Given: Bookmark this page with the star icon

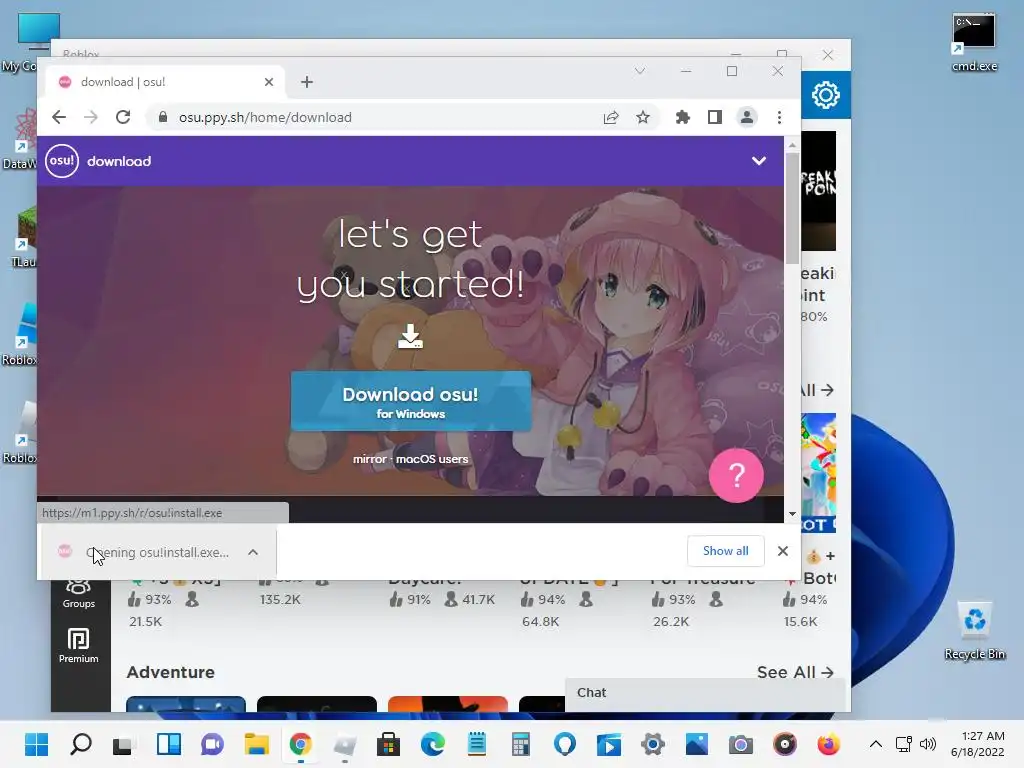Looking at the screenshot, I should (643, 118).
